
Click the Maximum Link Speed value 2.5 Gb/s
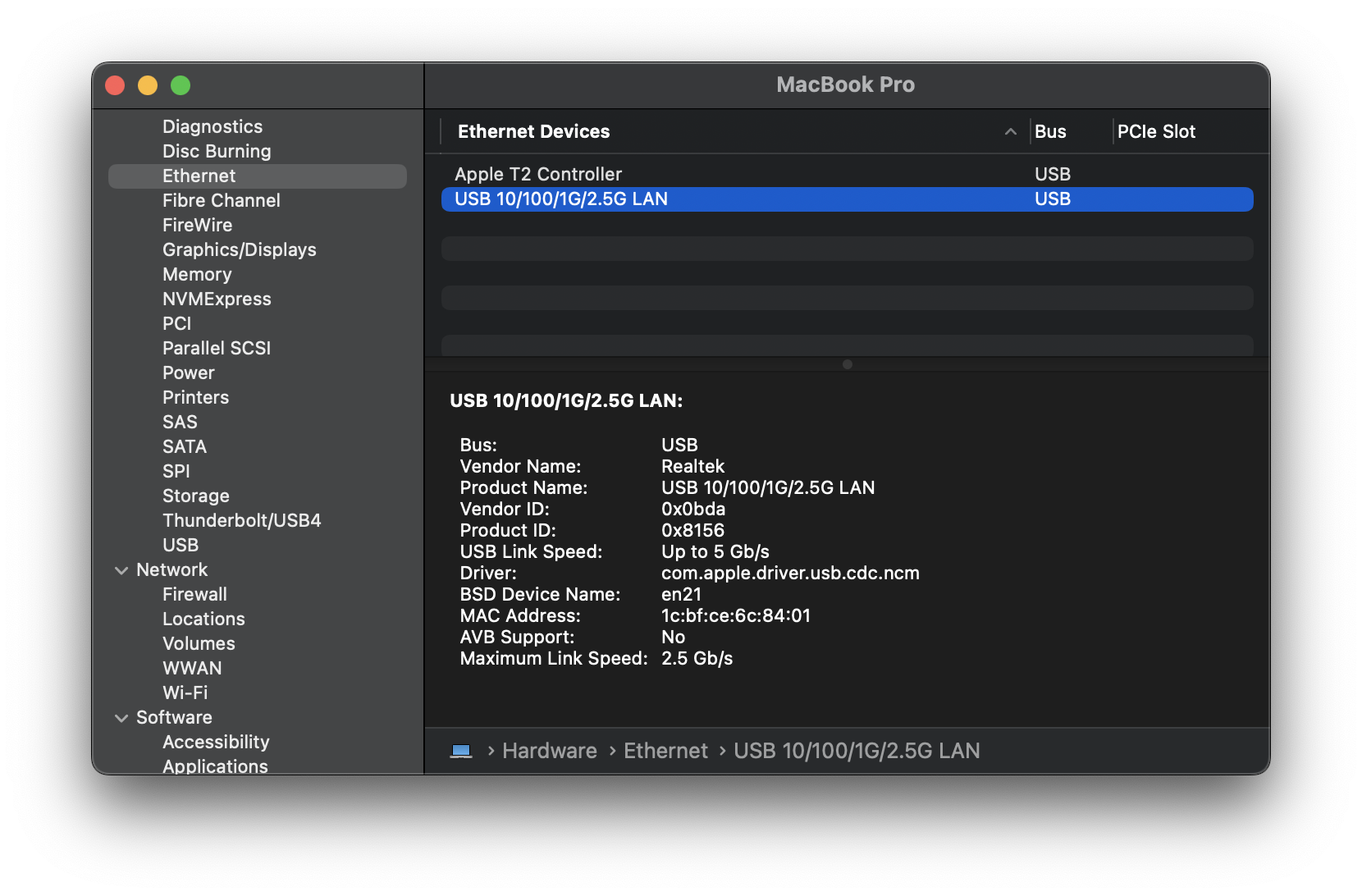(697, 658)
